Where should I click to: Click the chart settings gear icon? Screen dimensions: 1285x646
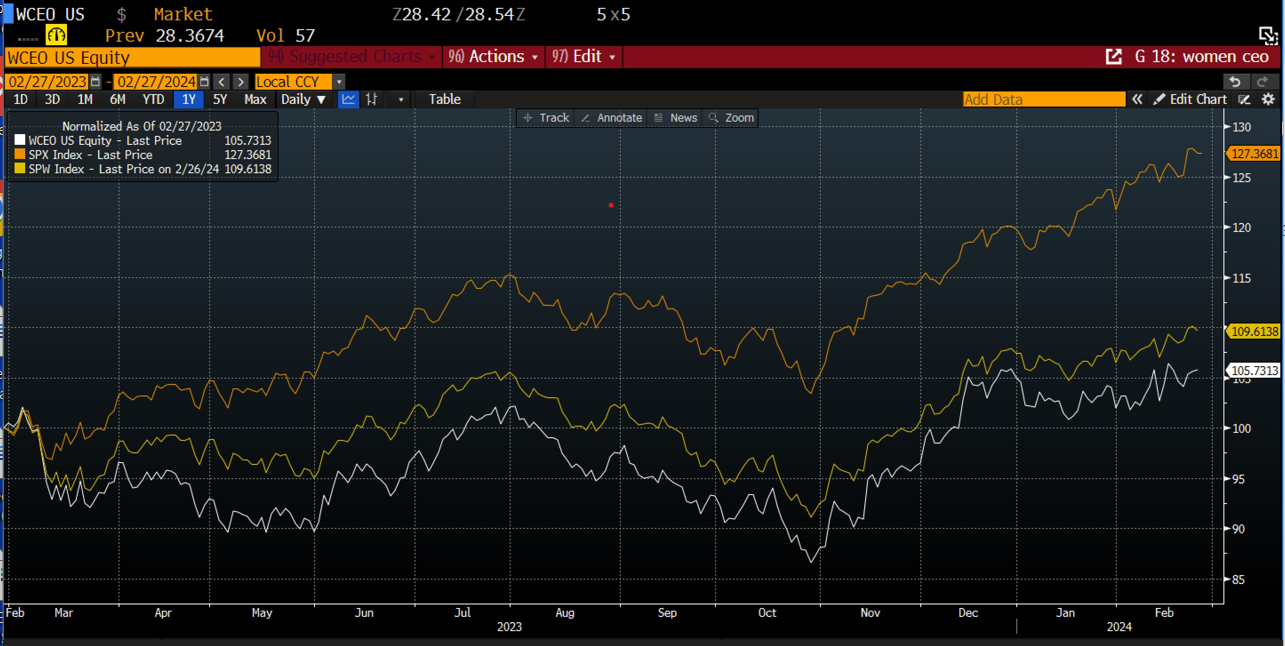click(1268, 99)
